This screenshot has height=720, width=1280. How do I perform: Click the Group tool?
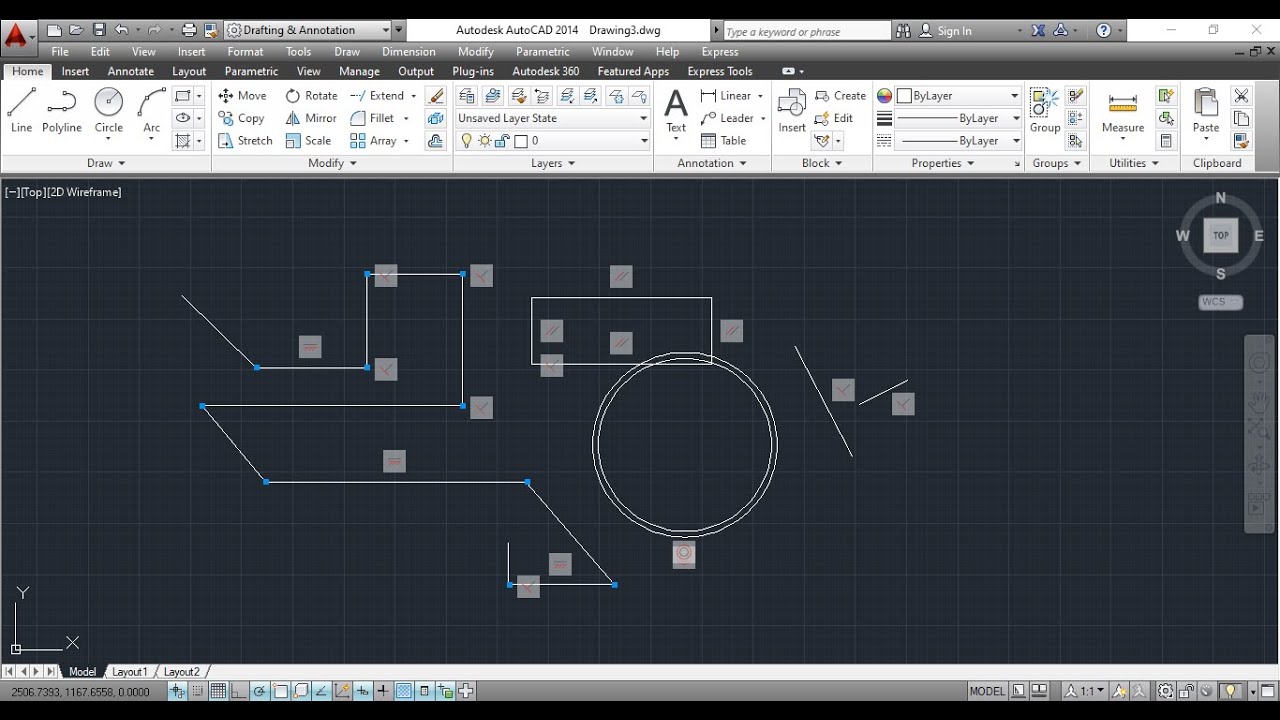click(1045, 110)
